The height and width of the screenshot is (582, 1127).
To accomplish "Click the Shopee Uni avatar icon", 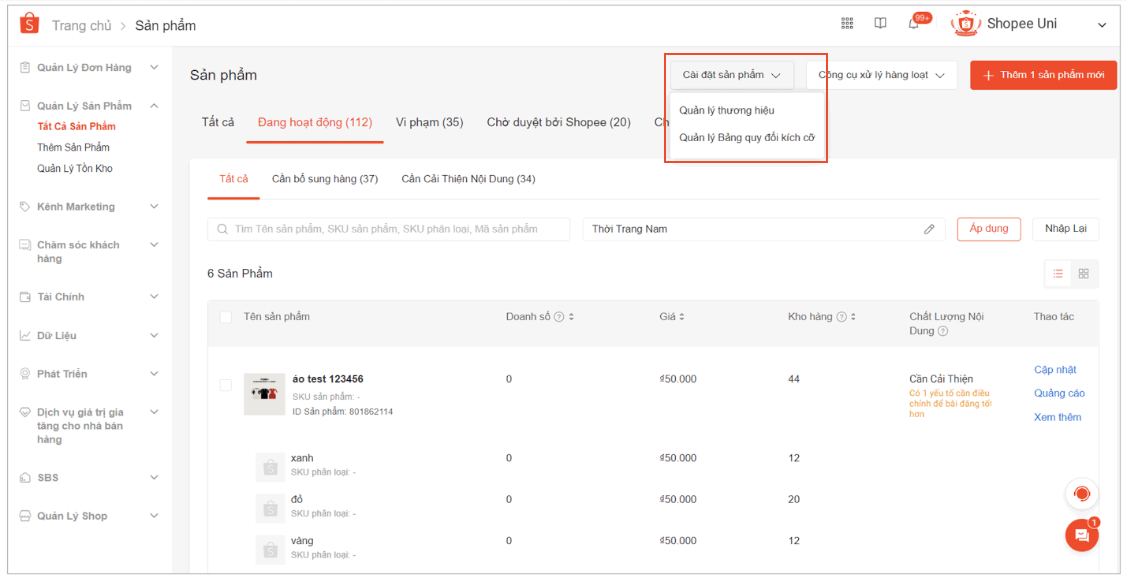I will (x=965, y=24).
